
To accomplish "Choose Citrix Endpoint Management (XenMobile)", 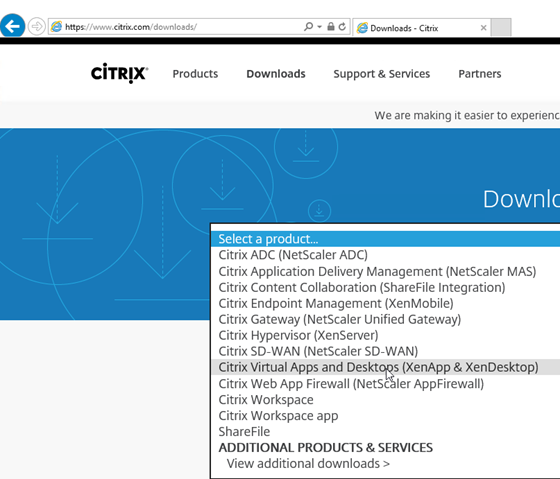I will [x=385, y=303].
